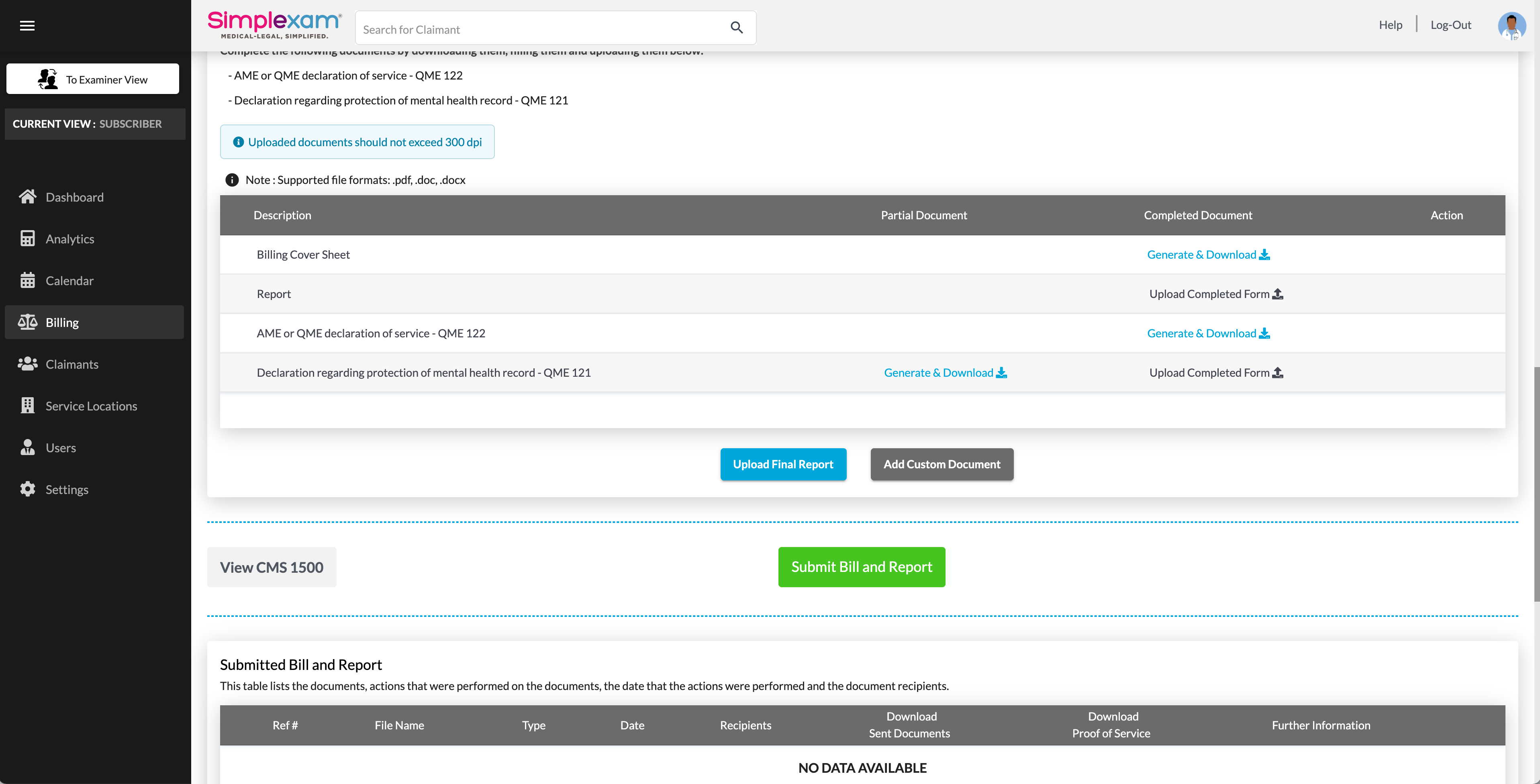1540x784 pixels.
Task: Open View CMS 1500
Action: [x=272, y=567]
